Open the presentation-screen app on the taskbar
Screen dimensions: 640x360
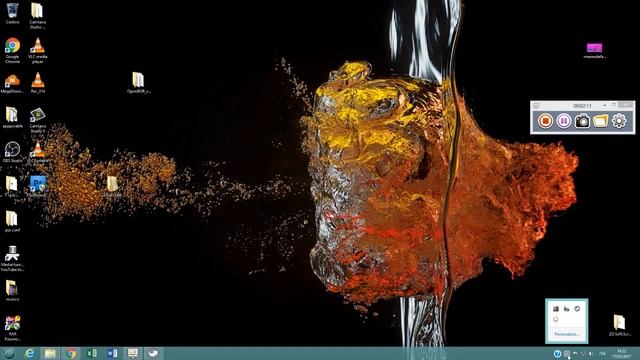[x=133, y=353]
